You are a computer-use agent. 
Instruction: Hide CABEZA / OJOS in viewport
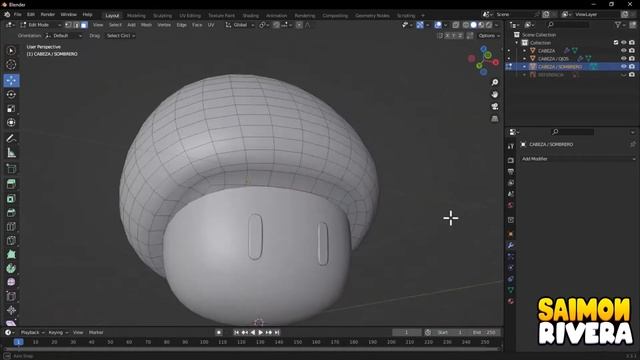[624, 58]
